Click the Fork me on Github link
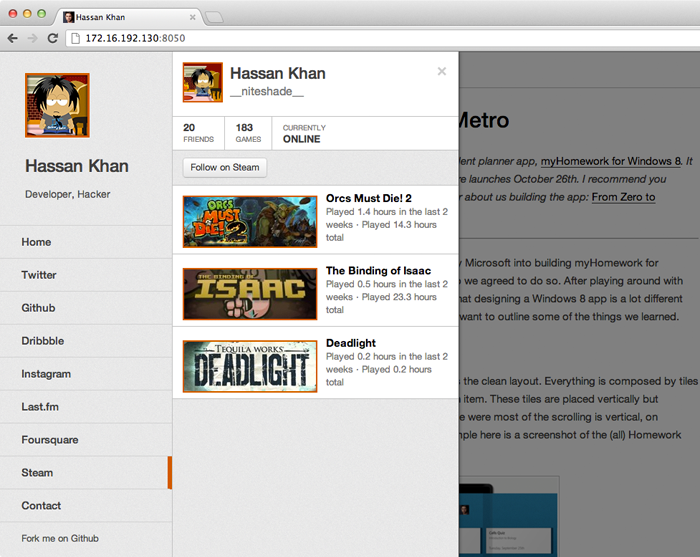The image size is (700, 557). click(60, 539)
